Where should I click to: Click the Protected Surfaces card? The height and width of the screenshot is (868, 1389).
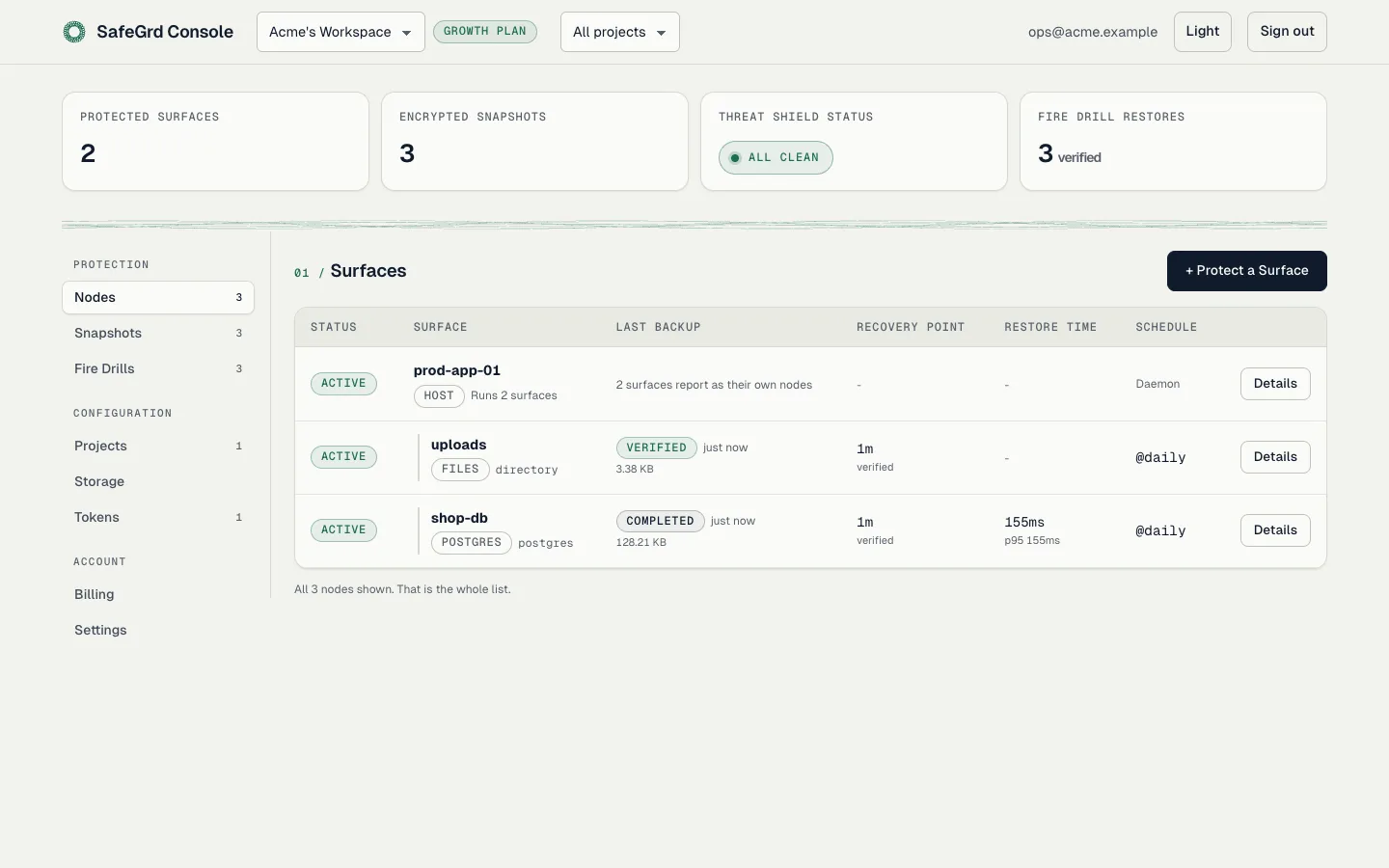pyautogui.click(x=215, y=142)
